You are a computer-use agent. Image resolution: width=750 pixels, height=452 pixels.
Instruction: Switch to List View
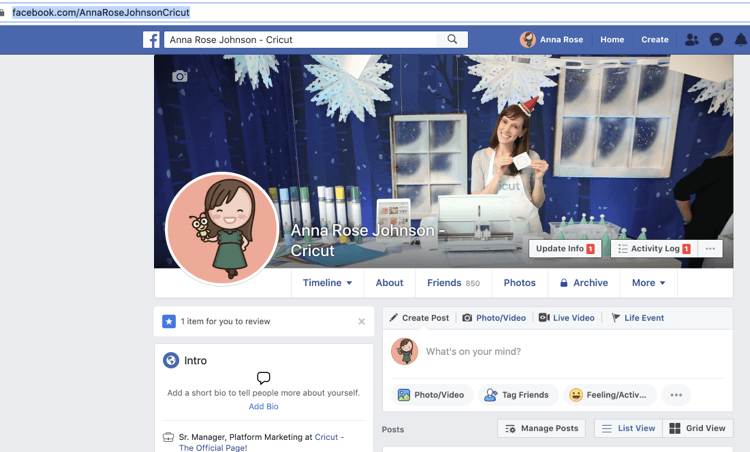[x=629, y=429]
